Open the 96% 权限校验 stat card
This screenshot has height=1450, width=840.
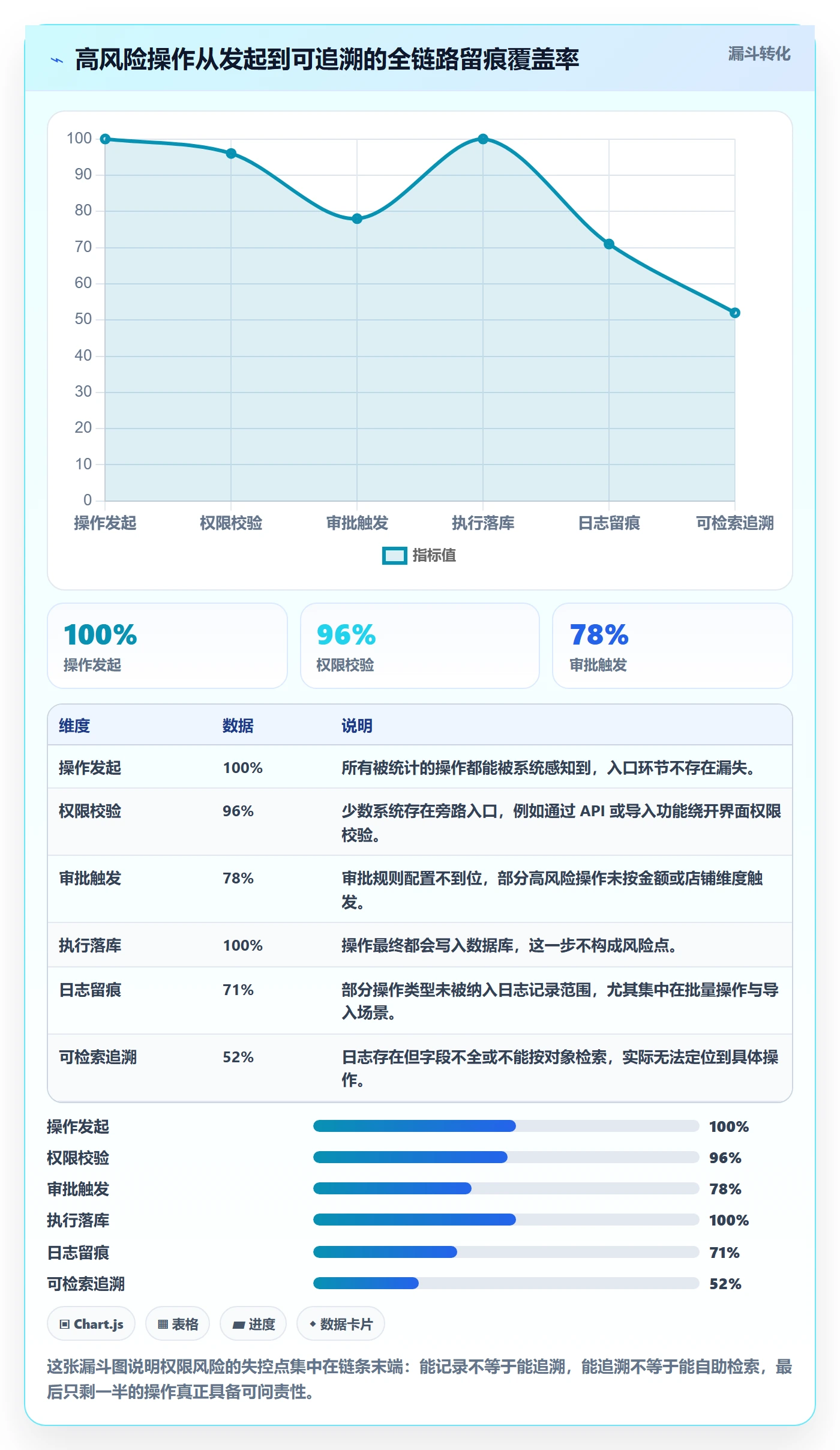pyautogui.click(x=420, y=646)
